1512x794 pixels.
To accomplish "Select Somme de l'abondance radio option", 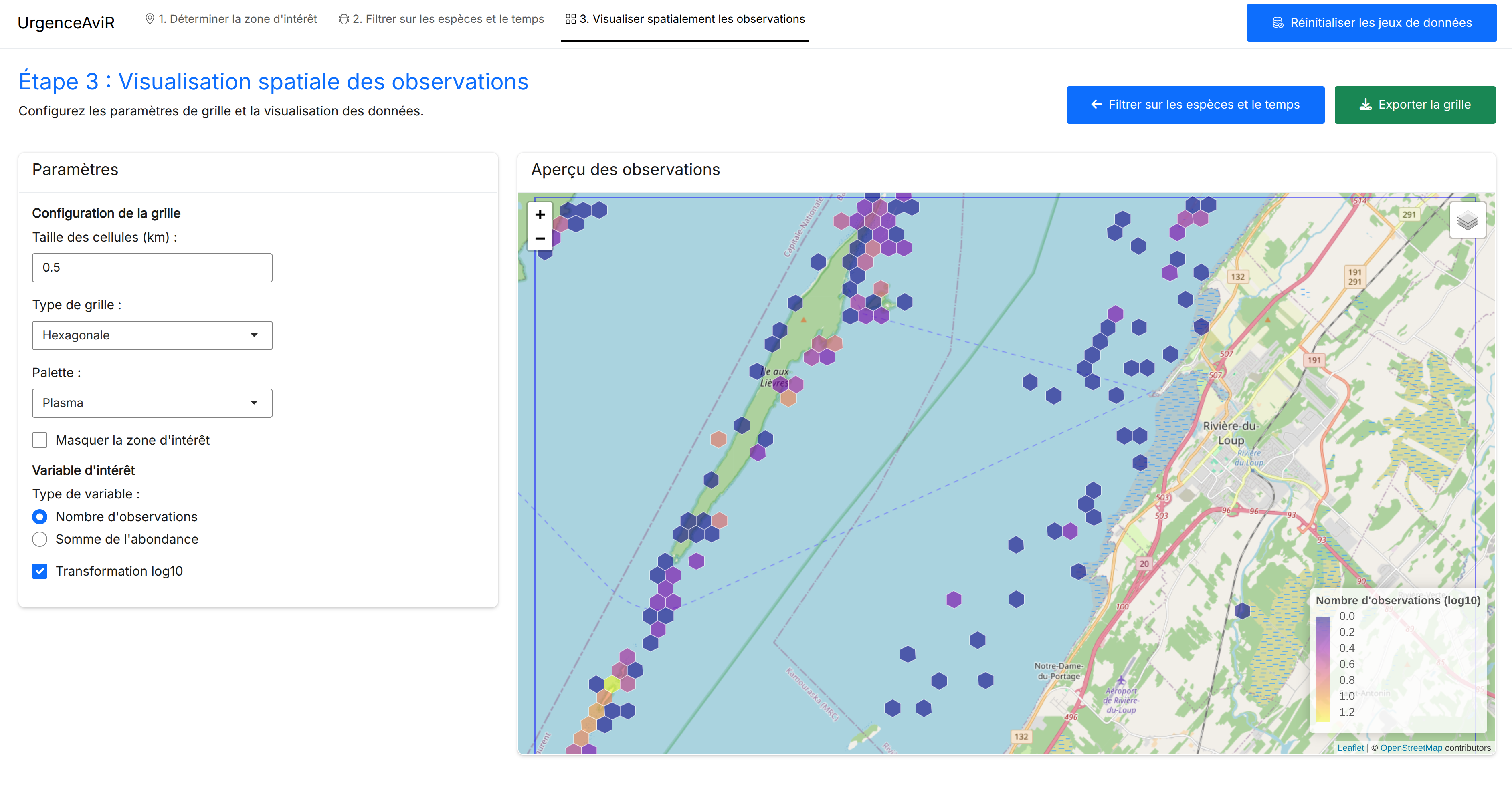I will click(40, 540).
